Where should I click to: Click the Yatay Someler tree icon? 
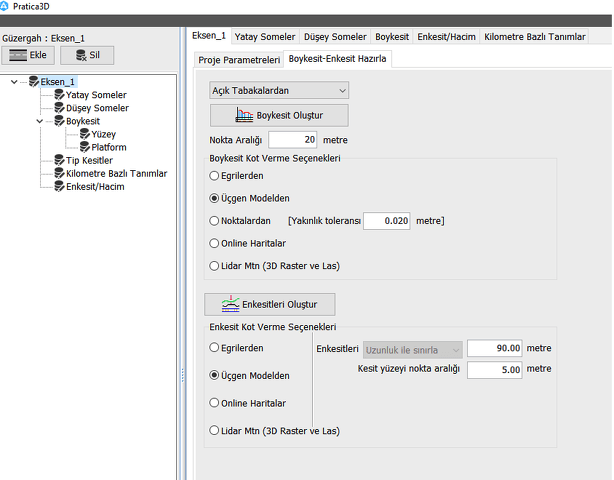58,95
